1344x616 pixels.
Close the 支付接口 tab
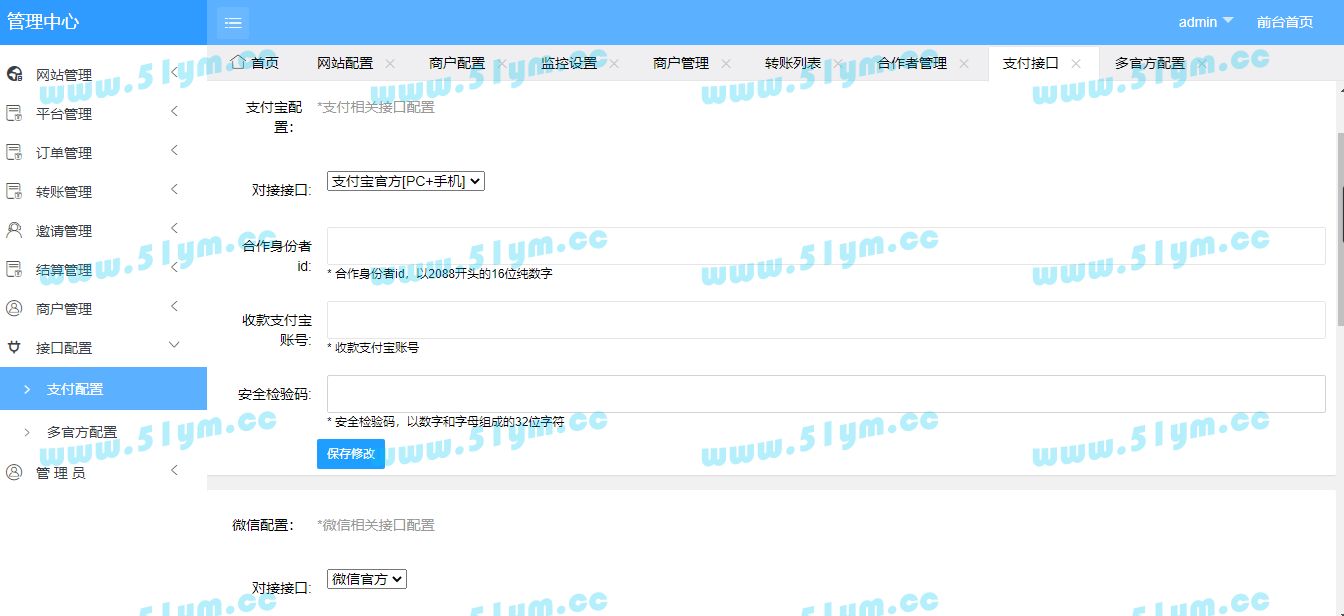(1076, 63)
